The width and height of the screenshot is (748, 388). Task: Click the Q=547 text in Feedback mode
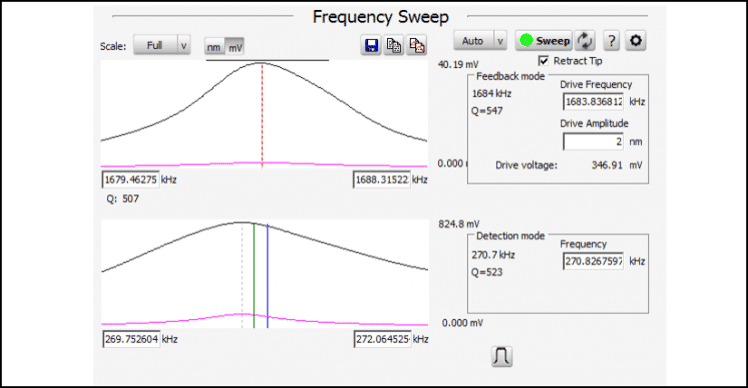(x=487, y=111)
